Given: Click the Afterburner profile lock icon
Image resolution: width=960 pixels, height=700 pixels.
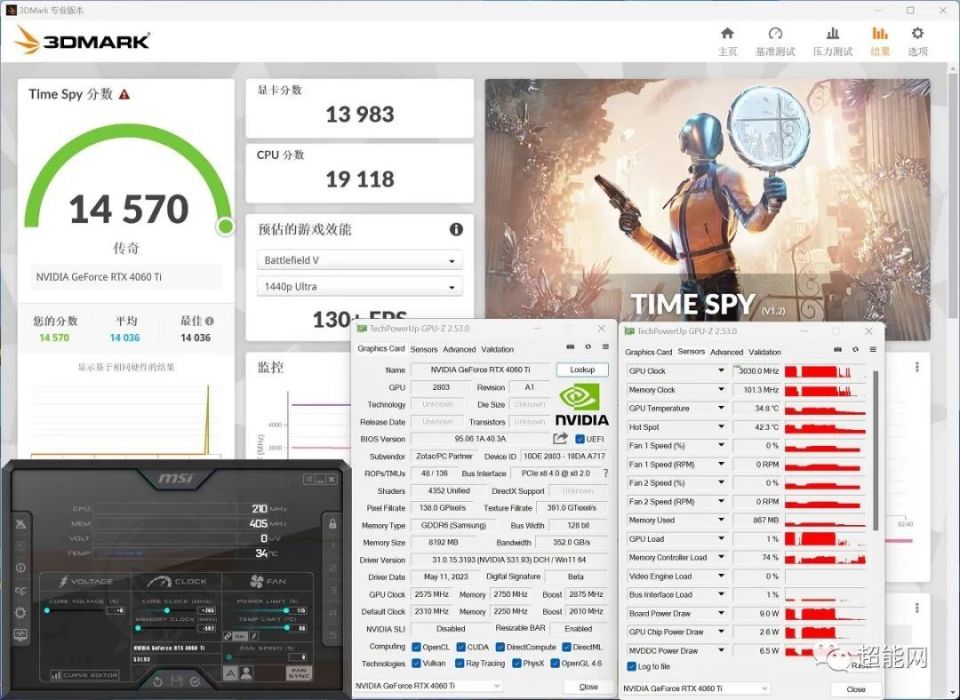Looking at the screenshot, I should coord(332,524).
